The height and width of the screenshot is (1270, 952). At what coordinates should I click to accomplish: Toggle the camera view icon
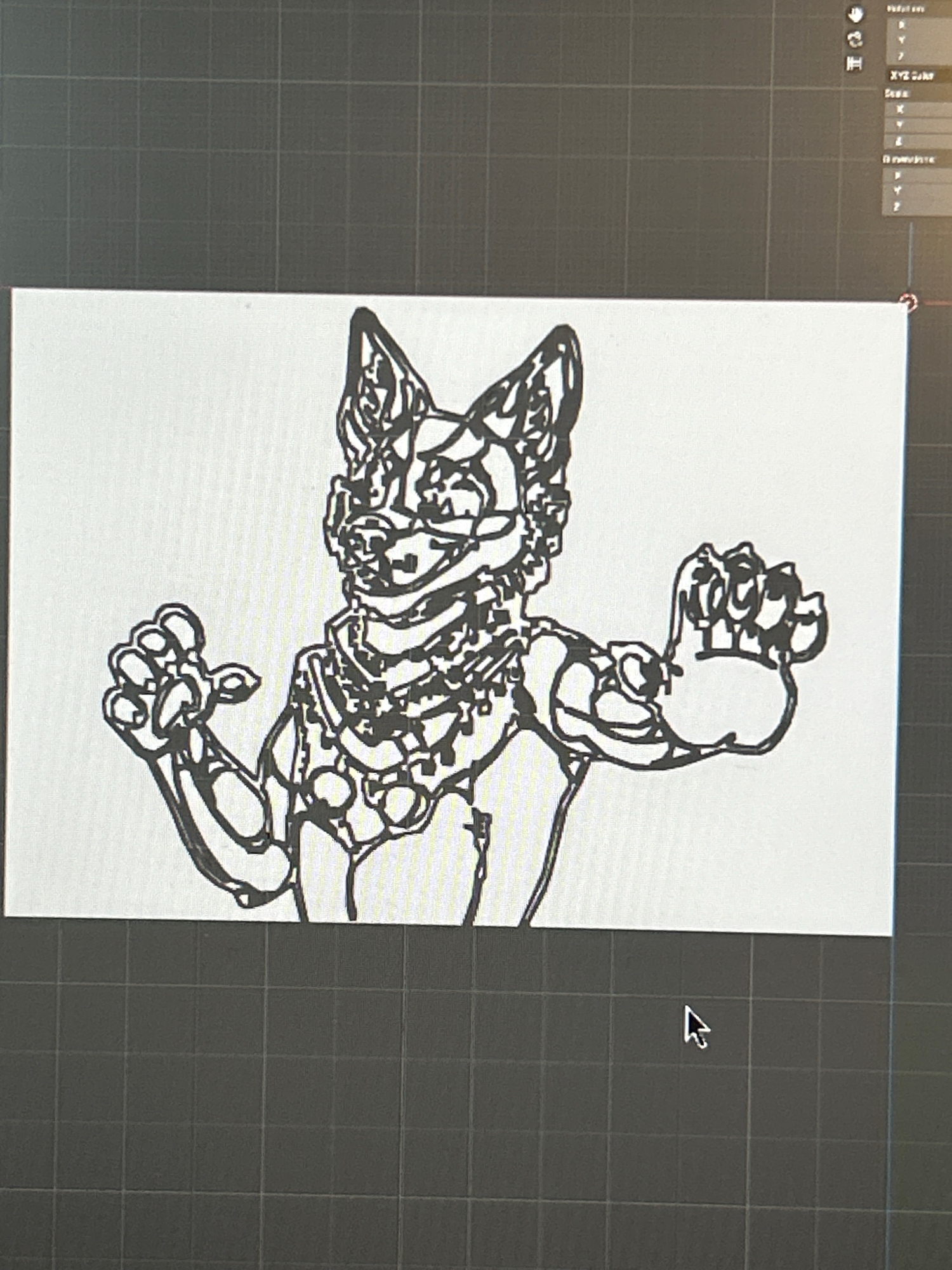tap(856, 39)
